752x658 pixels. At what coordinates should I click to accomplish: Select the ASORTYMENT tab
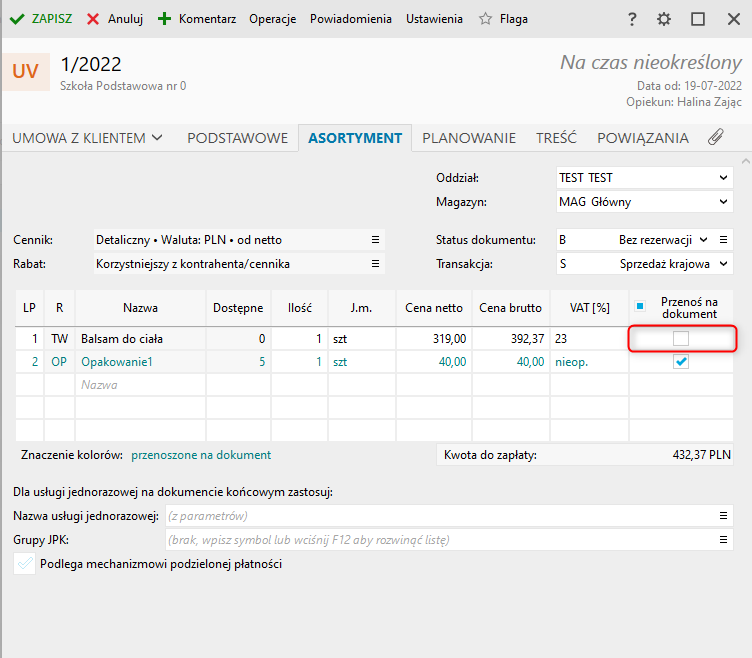coord(355,138)
